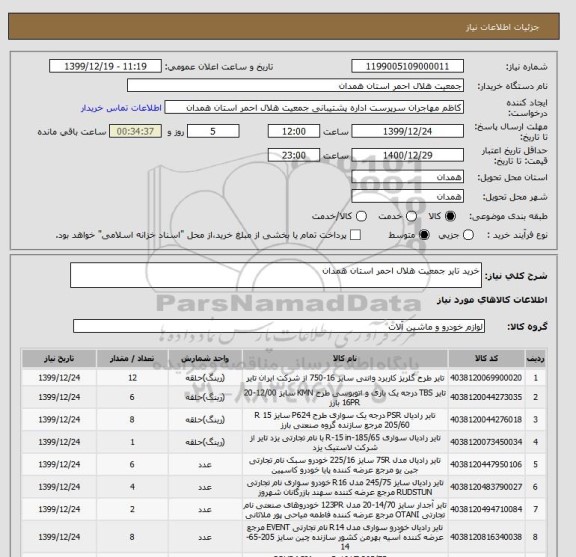Image resolution: width=576 pixels, height=557 pixels.
Task: Click the price validity time 23:00 field
Action: coord(294,155)
